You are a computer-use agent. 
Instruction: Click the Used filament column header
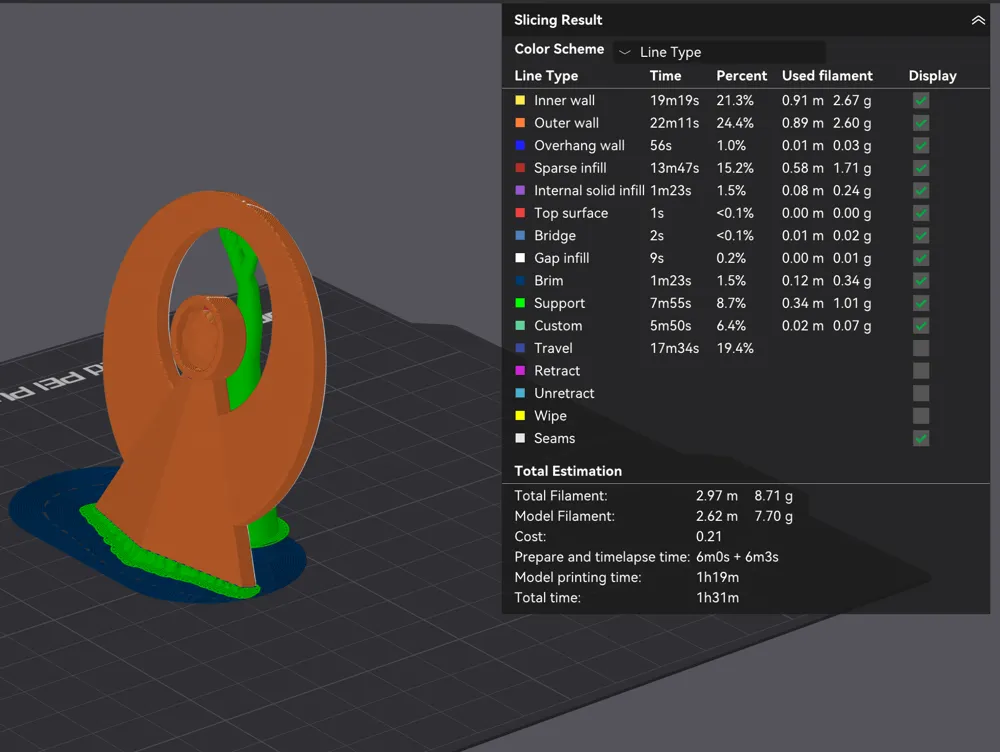coord(827,76)
